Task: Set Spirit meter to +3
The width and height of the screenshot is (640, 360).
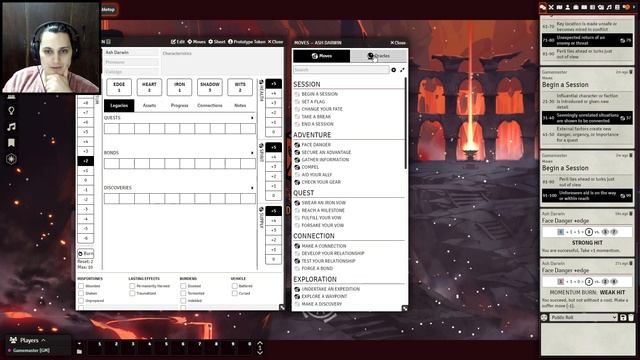Action: 273,167
